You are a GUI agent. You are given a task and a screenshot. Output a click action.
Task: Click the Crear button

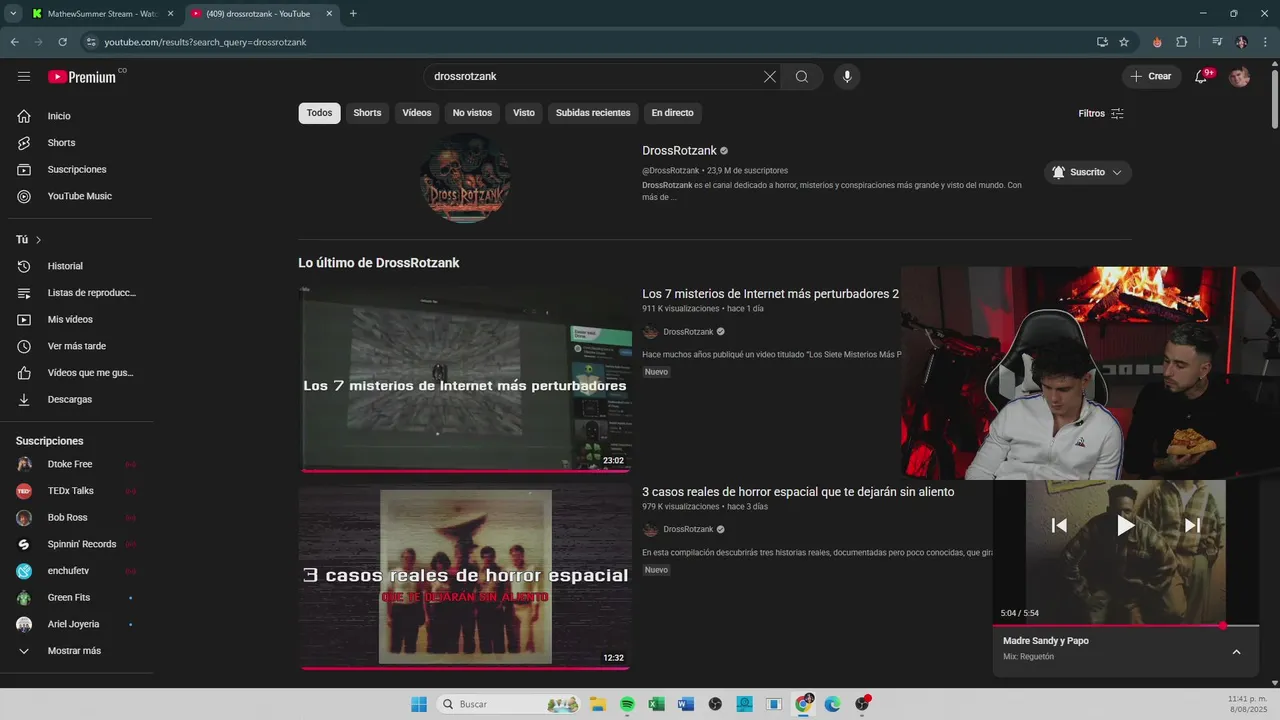click(1151, 77)
